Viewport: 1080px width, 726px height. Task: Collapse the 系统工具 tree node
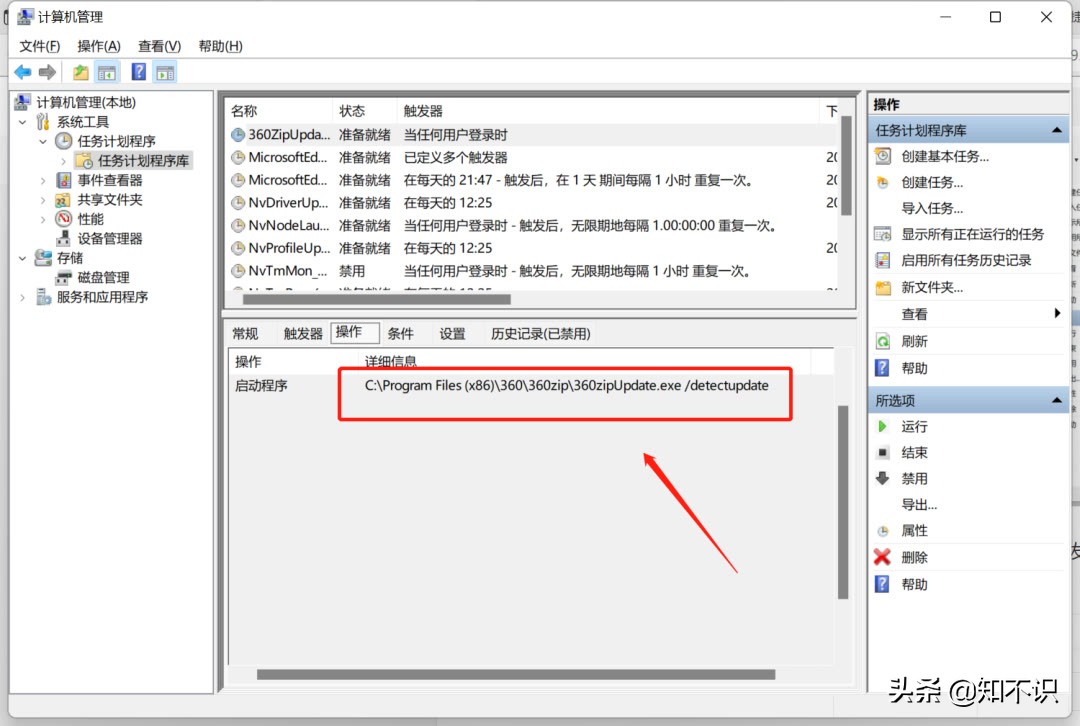[x=23, y=122]
